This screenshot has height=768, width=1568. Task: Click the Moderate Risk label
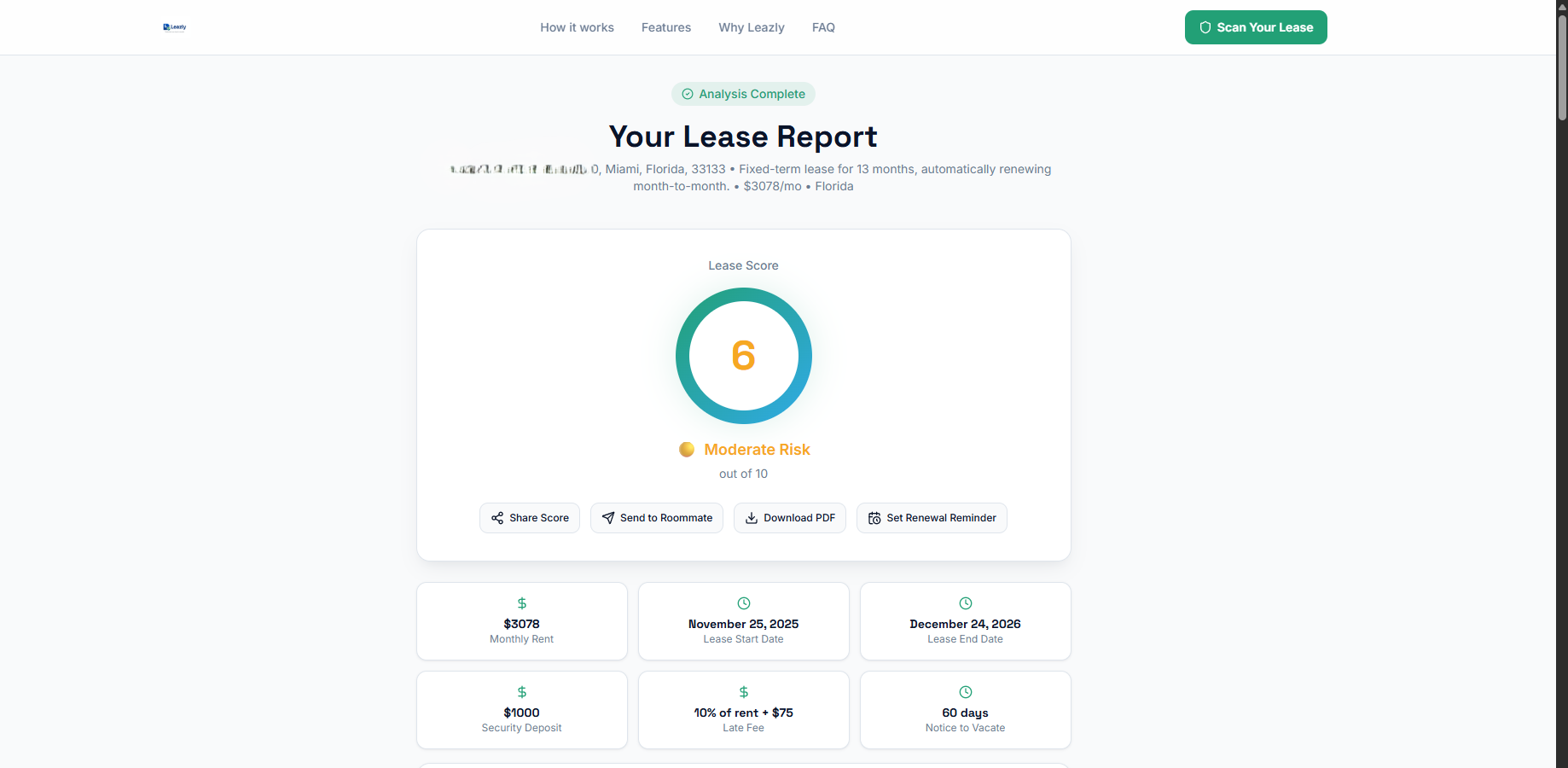click(x=757, y=450)
